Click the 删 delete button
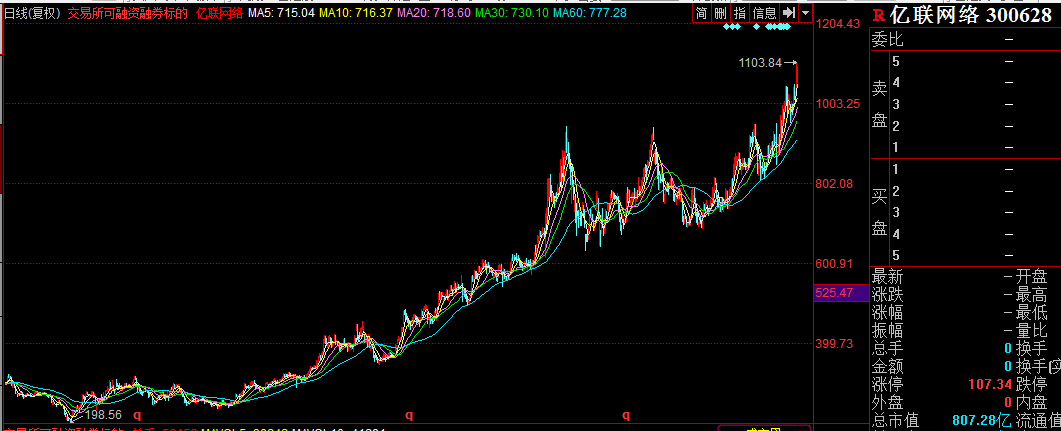Image resolution: width=1061 pixels, height=431 pixels. [721, 12]
